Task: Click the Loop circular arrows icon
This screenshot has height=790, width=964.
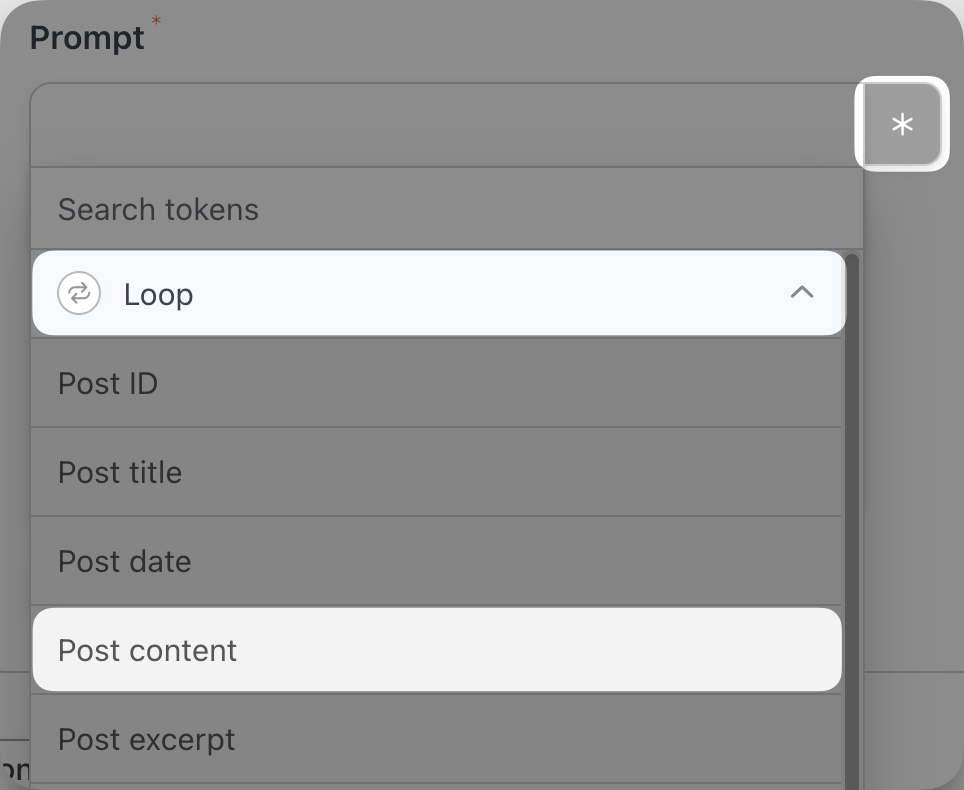Action: 79,293
